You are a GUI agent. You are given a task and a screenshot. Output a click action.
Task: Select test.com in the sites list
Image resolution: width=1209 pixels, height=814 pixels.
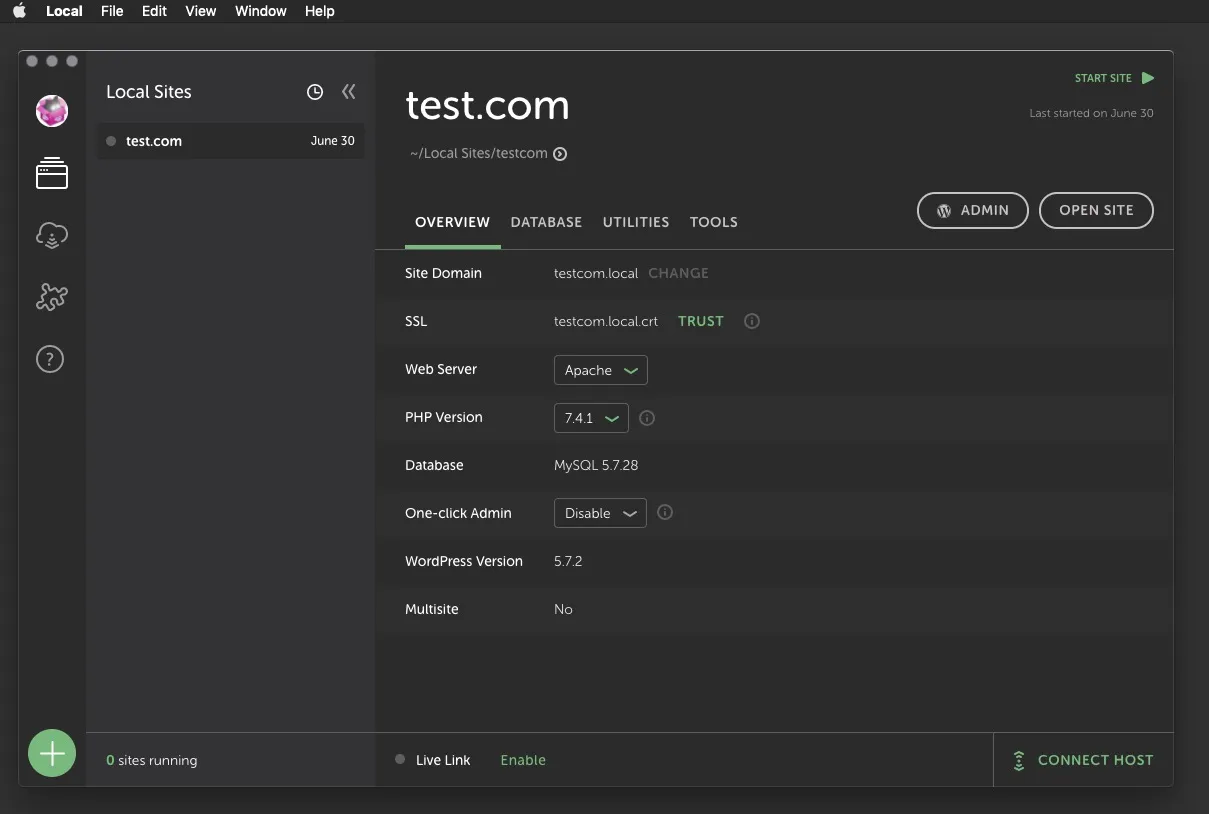pos(230,141)
